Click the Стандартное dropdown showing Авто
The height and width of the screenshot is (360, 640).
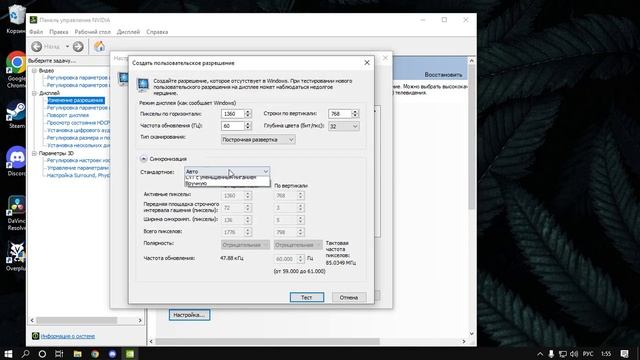pos(227,171)
